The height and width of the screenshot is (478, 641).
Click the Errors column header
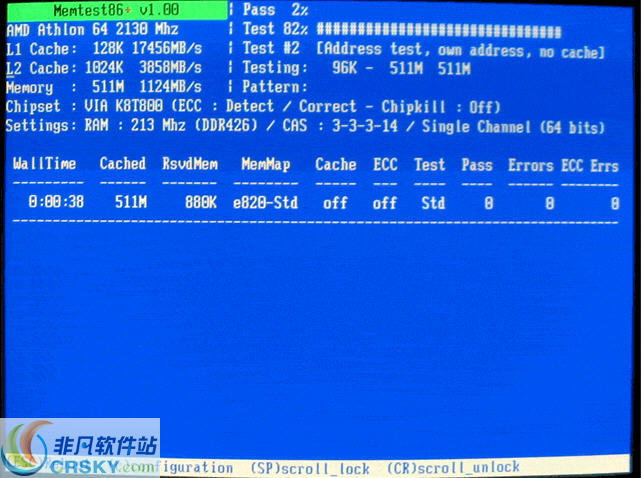(x=531, y=166)
